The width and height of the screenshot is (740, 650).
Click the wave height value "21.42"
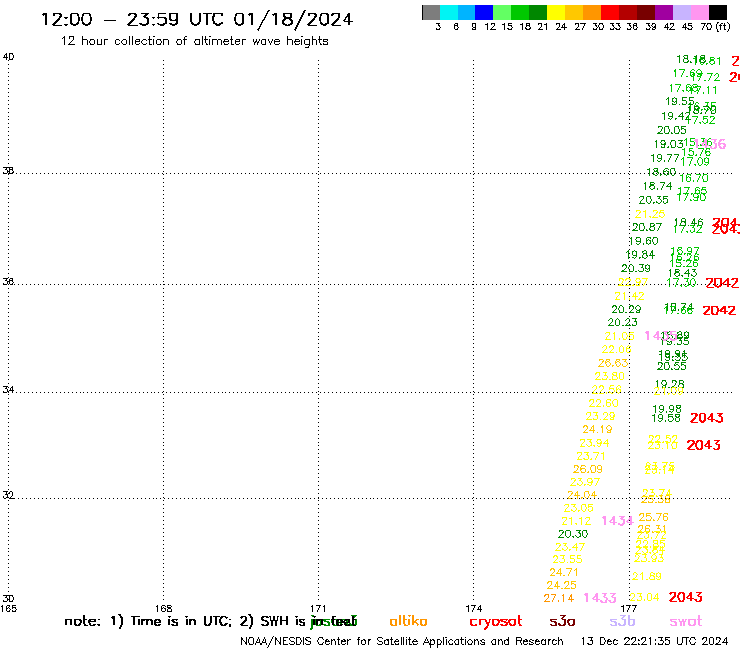tap(629, 296)
